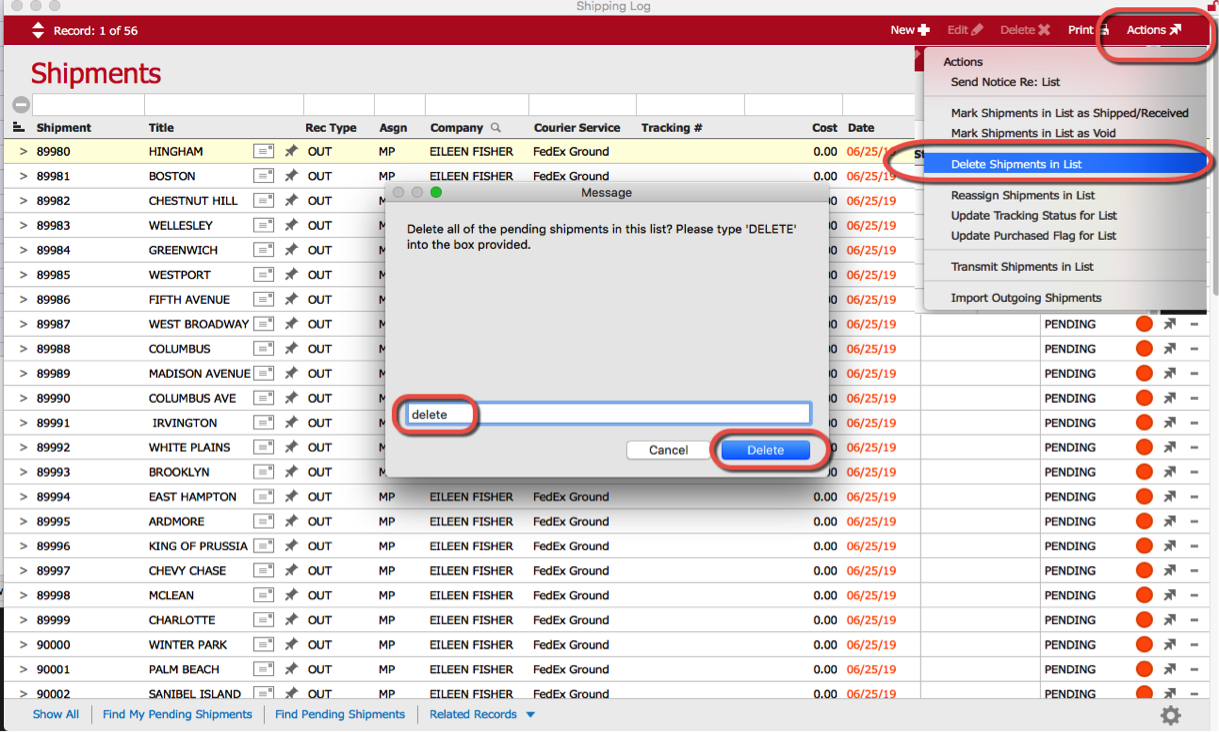Expand shipment row 89981 arrow
Image resolution: width=1219 pixels, height=732 pixels.
pyautogui.click(x=23, y=176)
